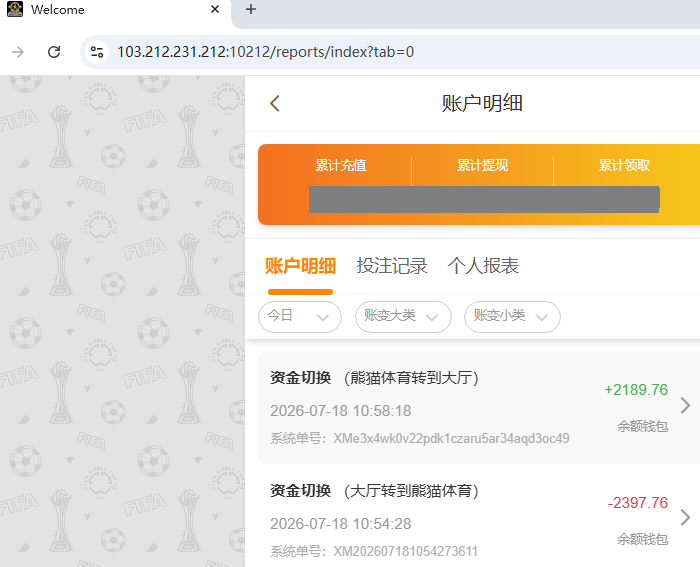Click the back arrow beside 账户明细 title

[x=275, y=103]
